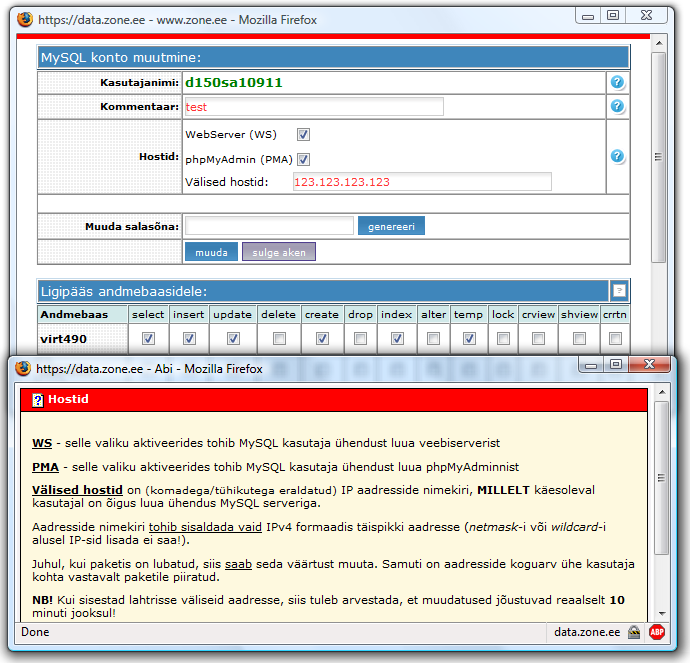Click the underlined Välised hostid term in help
Image resolution: width=690 pixels, height=663 pixels.
[77, 490]
